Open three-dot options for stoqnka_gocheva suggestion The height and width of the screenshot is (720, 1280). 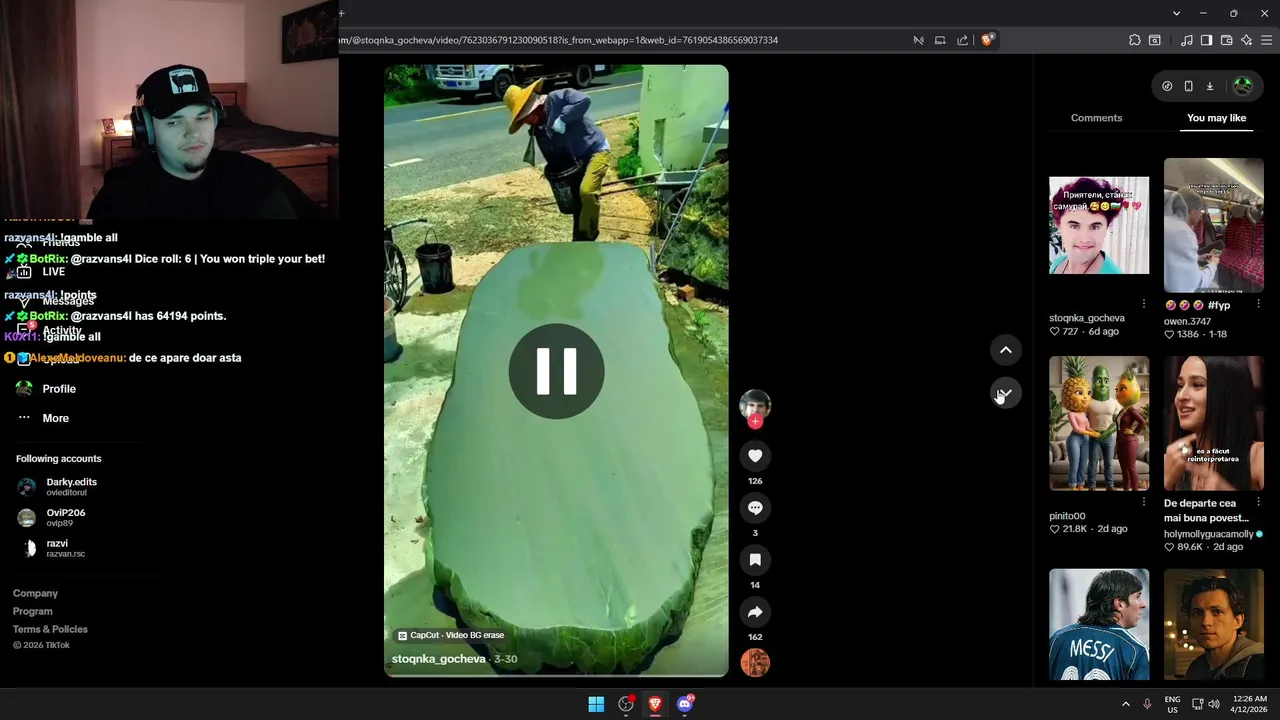[1144, 304]
